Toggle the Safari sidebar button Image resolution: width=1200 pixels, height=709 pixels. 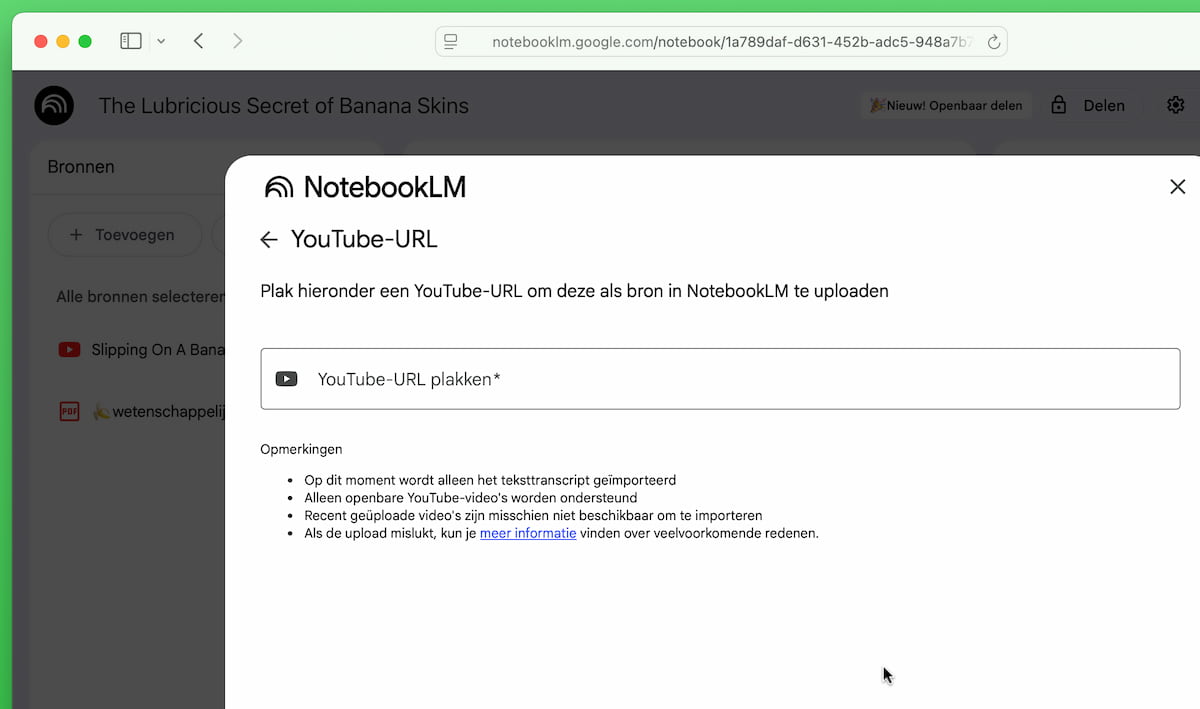click(131, 41)
